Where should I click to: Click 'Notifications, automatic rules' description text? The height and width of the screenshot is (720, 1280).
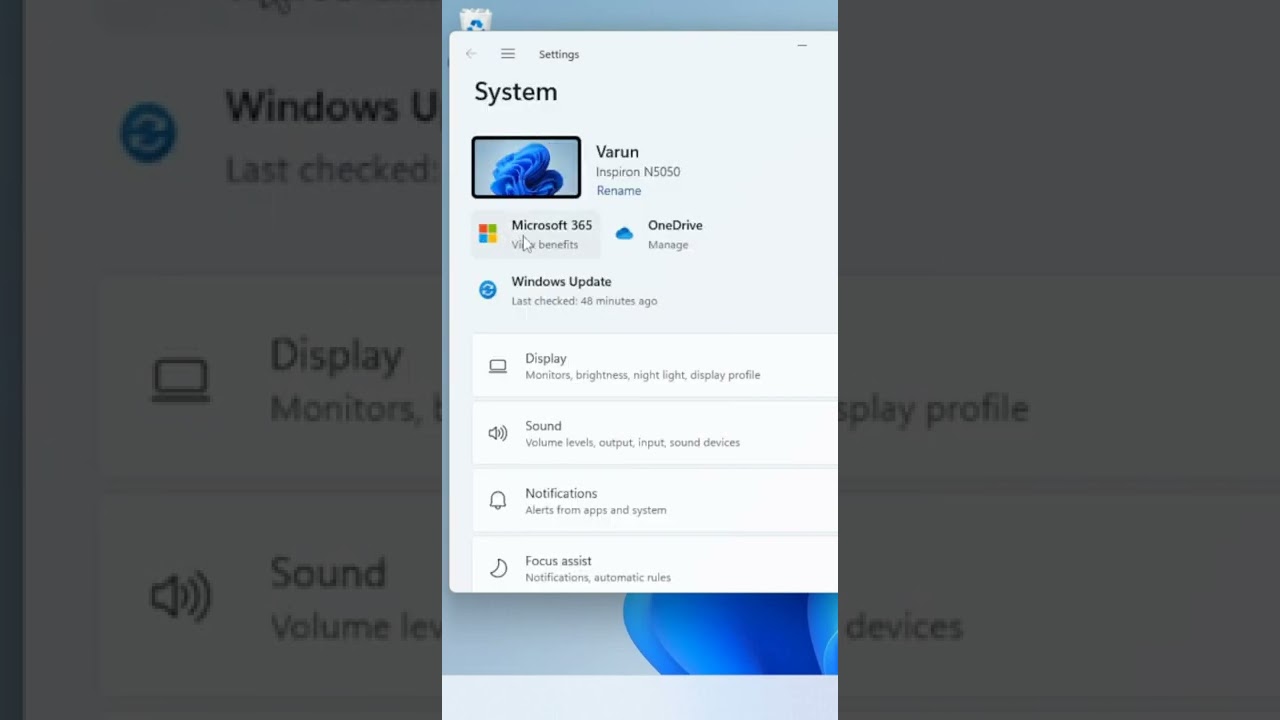598,577
